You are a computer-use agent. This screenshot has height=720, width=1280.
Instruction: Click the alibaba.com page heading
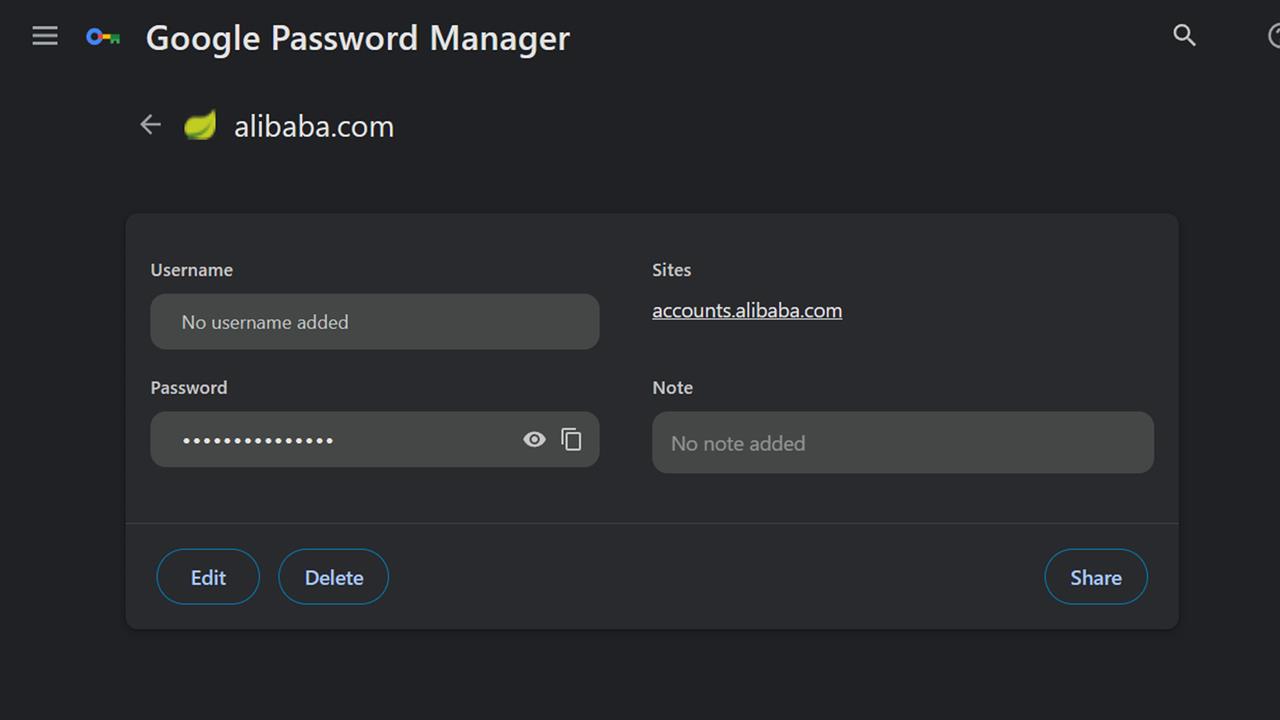314,126
